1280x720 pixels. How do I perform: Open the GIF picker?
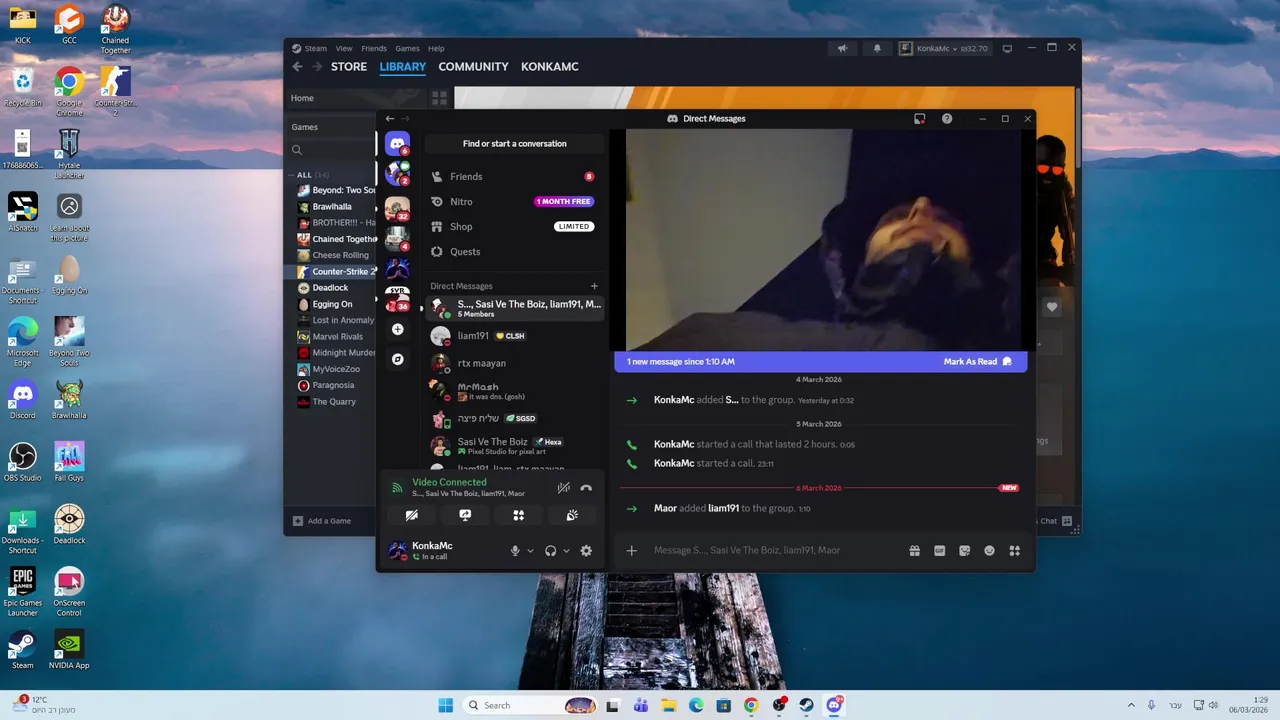click(x=939, y=550)
